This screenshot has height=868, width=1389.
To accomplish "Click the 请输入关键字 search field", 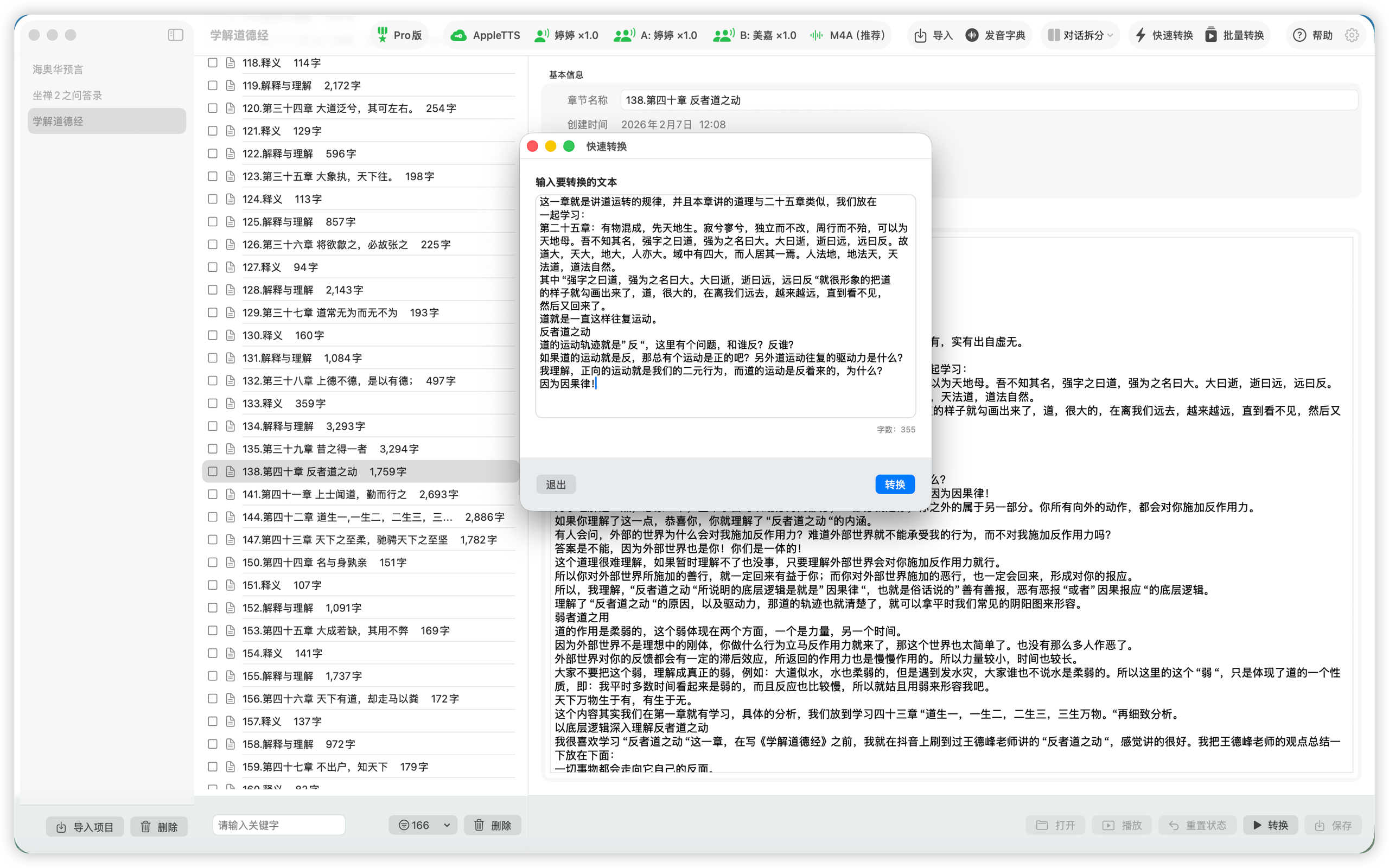I will (279, 825).
